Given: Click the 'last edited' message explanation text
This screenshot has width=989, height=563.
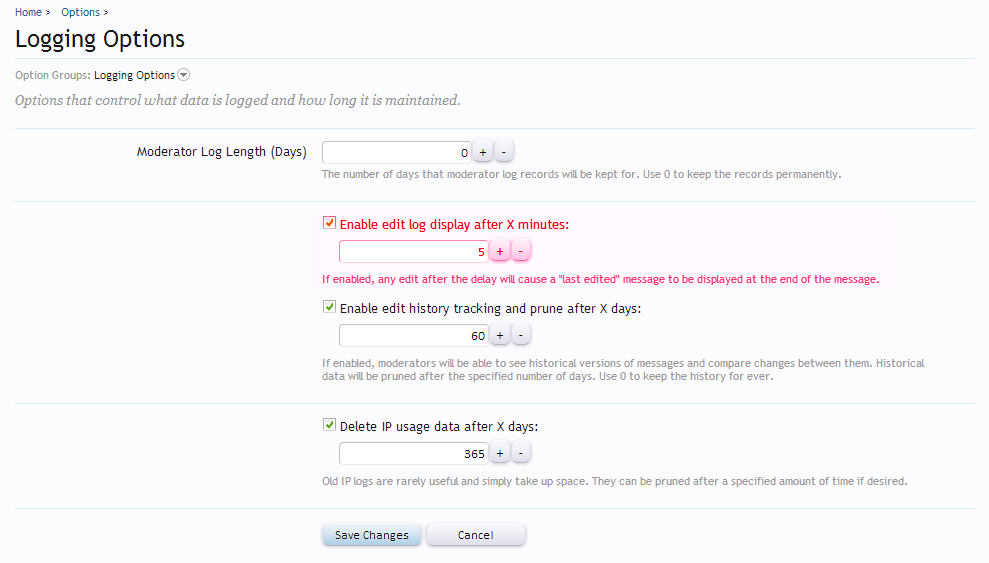Looking at the screenshot, I should [600, 279].
